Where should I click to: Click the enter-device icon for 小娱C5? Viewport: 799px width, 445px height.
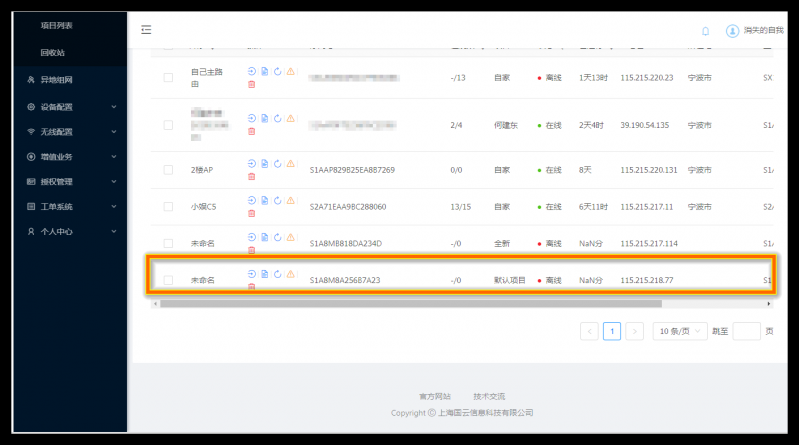[252, 200]
